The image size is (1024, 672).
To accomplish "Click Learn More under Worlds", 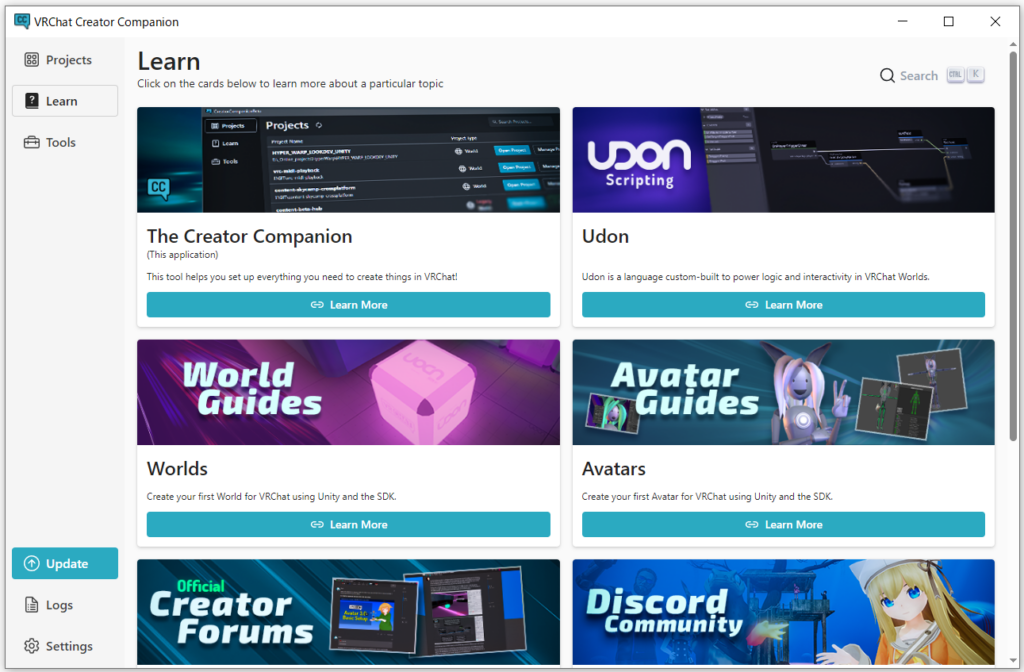I will (348, 525).
